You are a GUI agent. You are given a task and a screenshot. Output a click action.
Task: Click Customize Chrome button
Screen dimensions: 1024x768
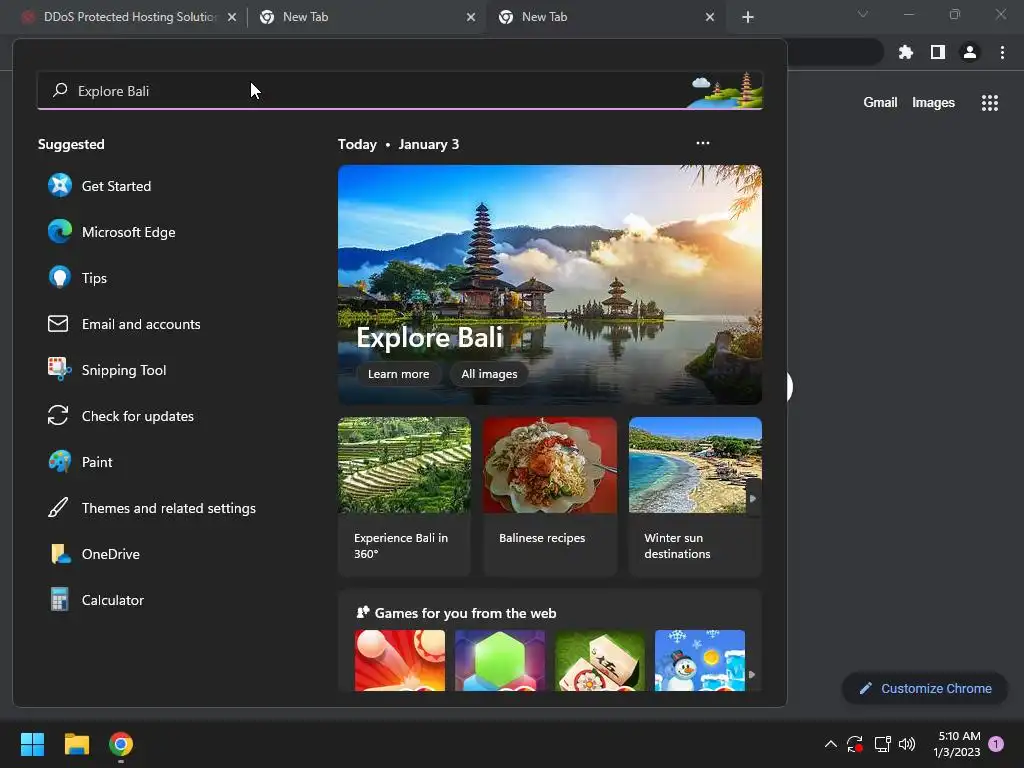(x=925, y=688)
